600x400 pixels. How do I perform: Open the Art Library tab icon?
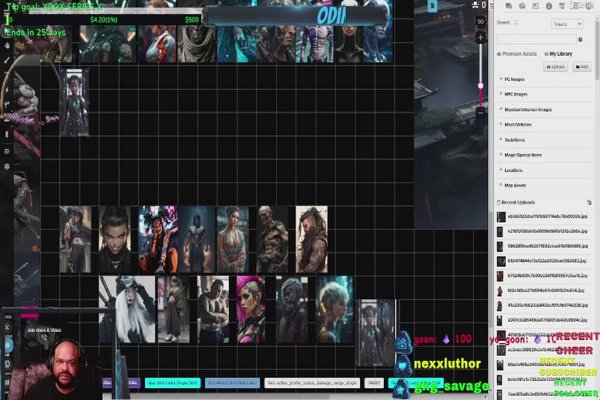point(522,6)
